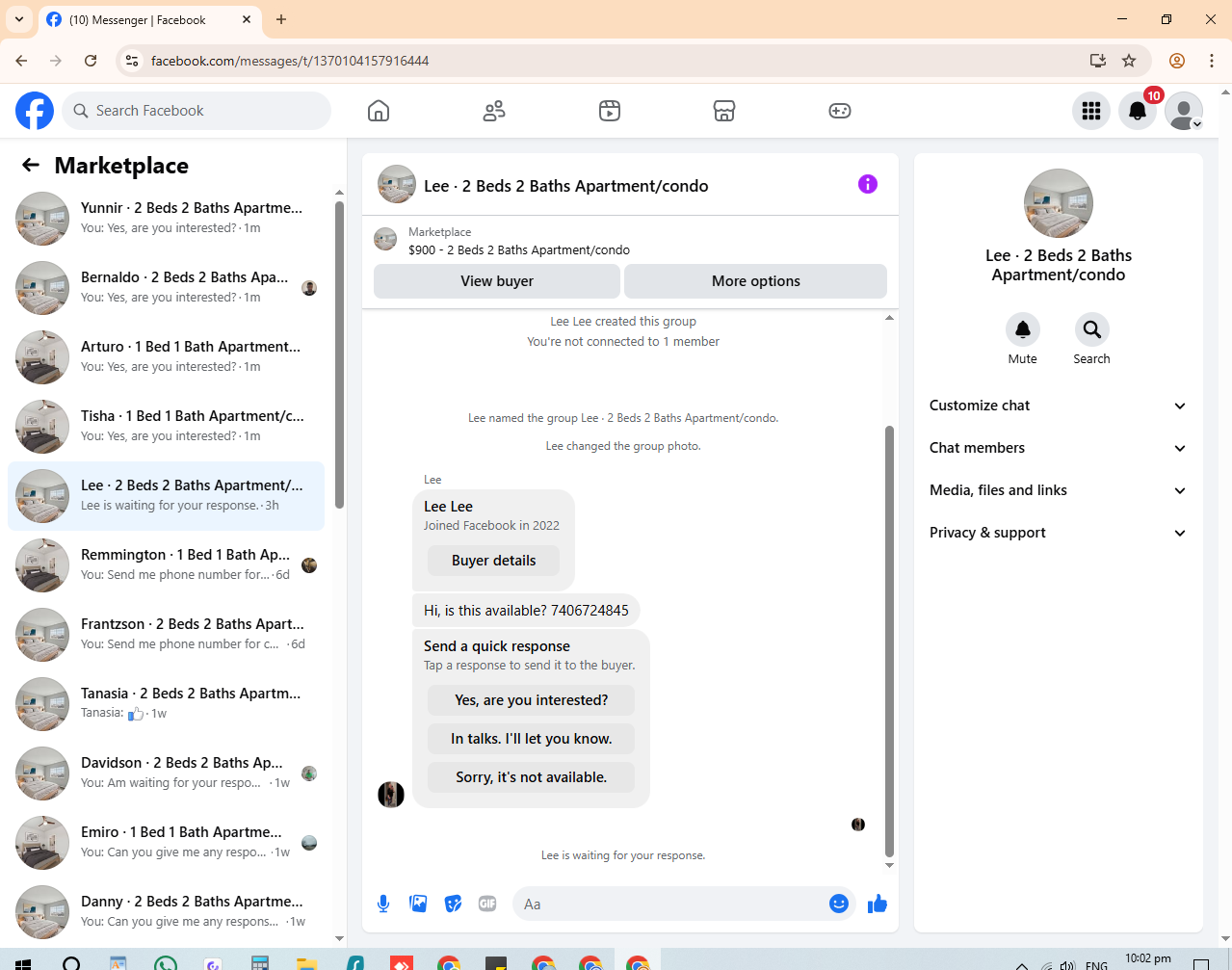Open the Yunnir conversation

click(x=166, y=219)
